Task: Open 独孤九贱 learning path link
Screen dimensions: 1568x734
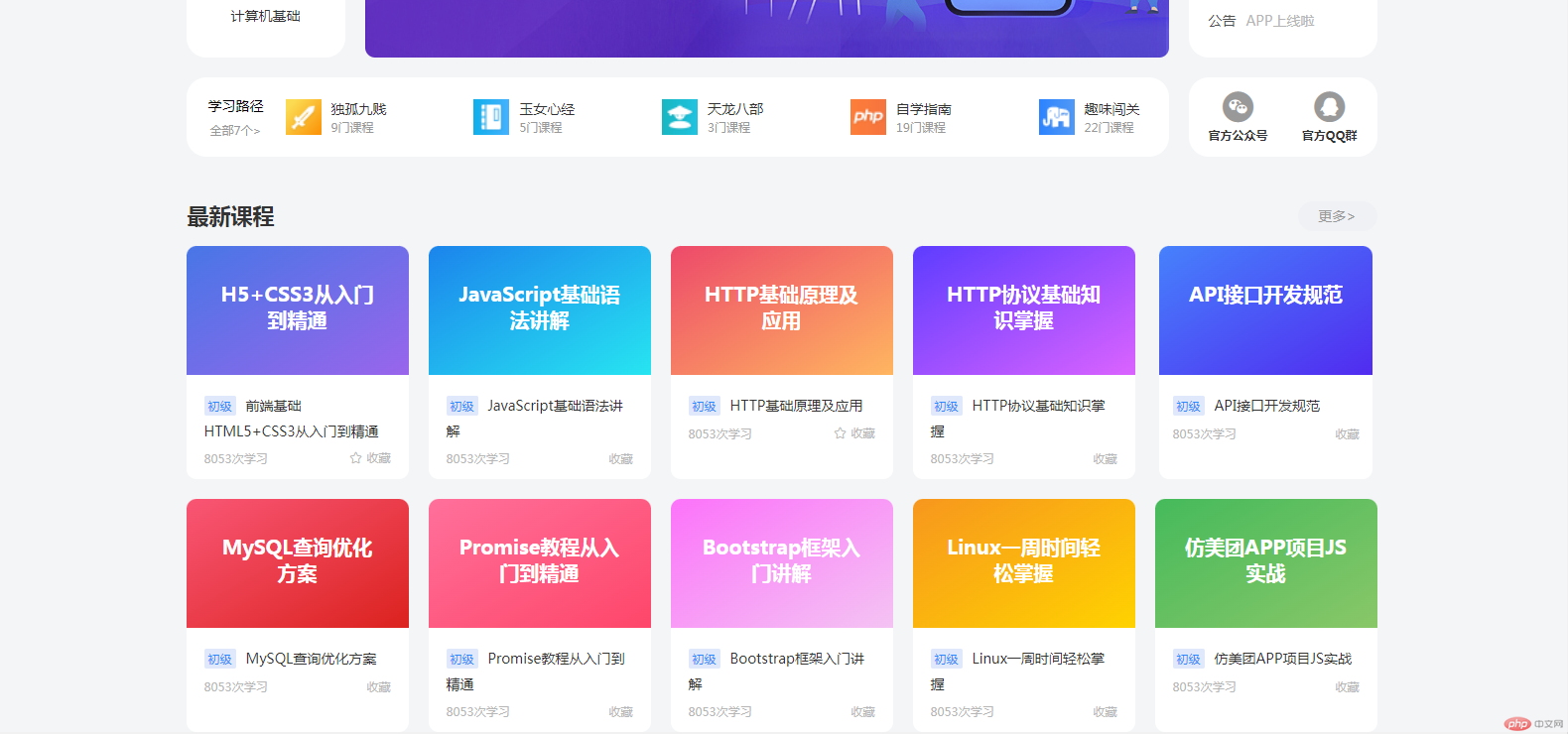Action: click(x=358, y=109)
